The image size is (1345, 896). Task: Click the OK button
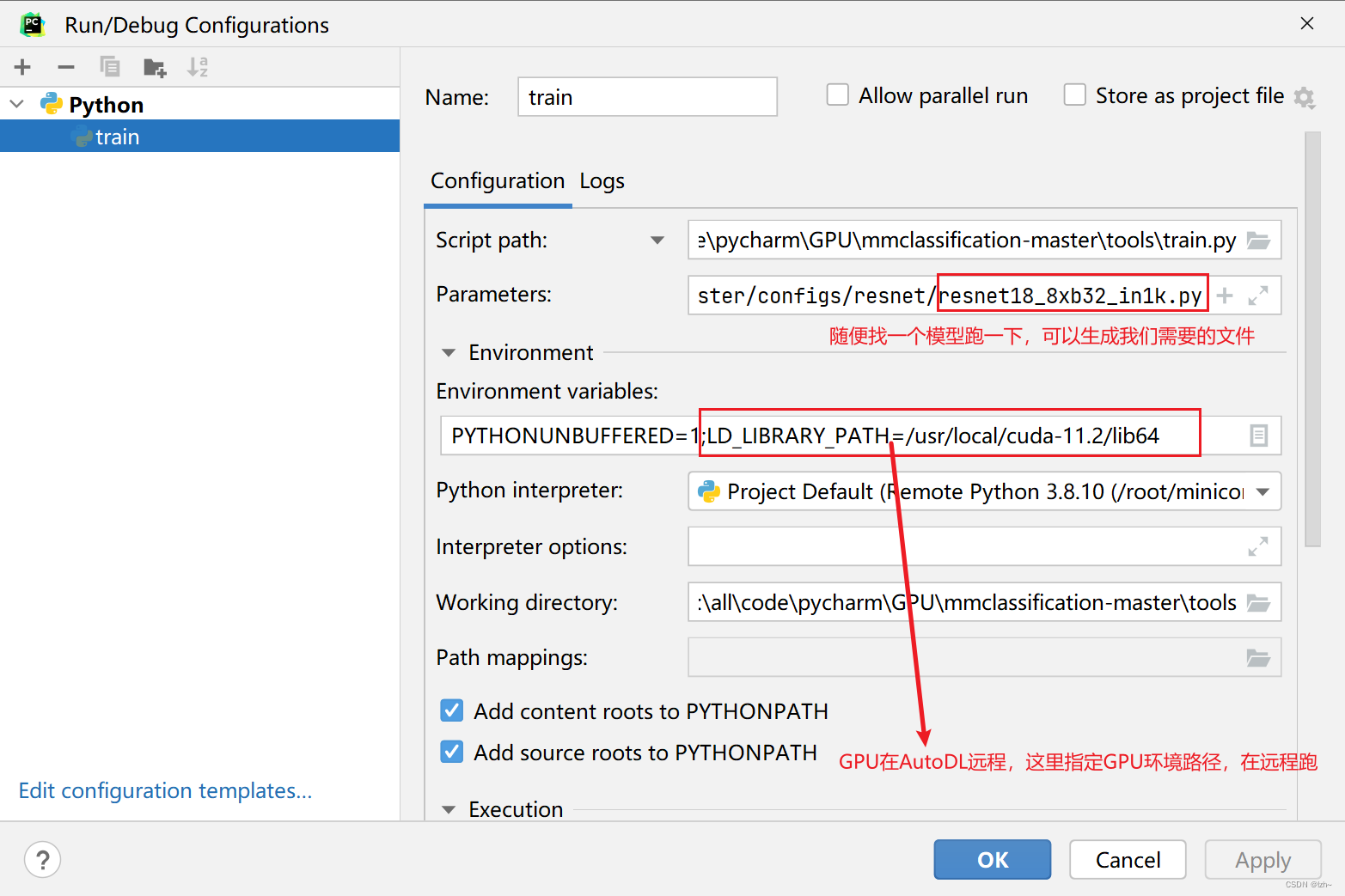[992, 860]
